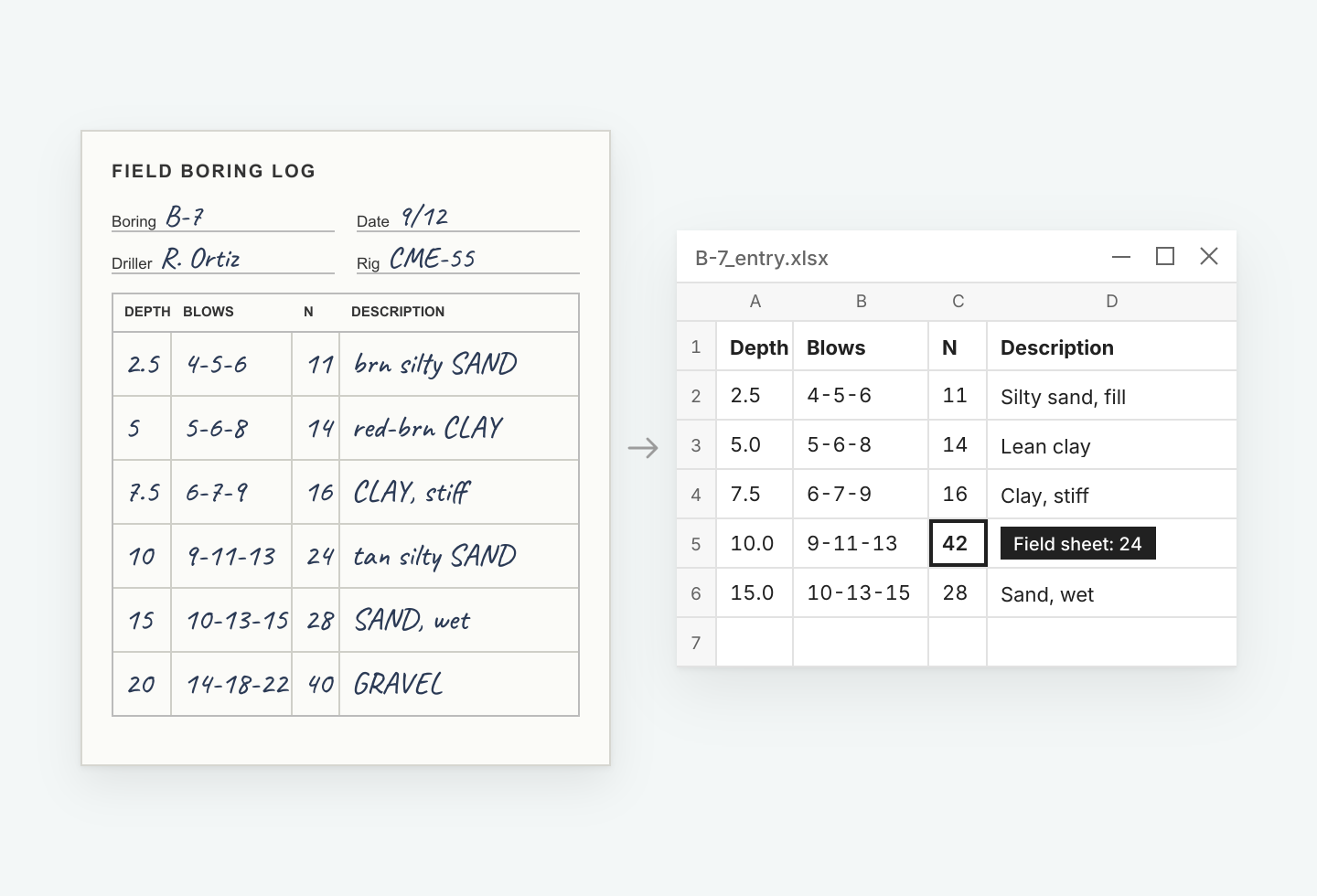
Task: Select spreadsheet cell with depth '5.0'
Action: click(x=755, y=445)
